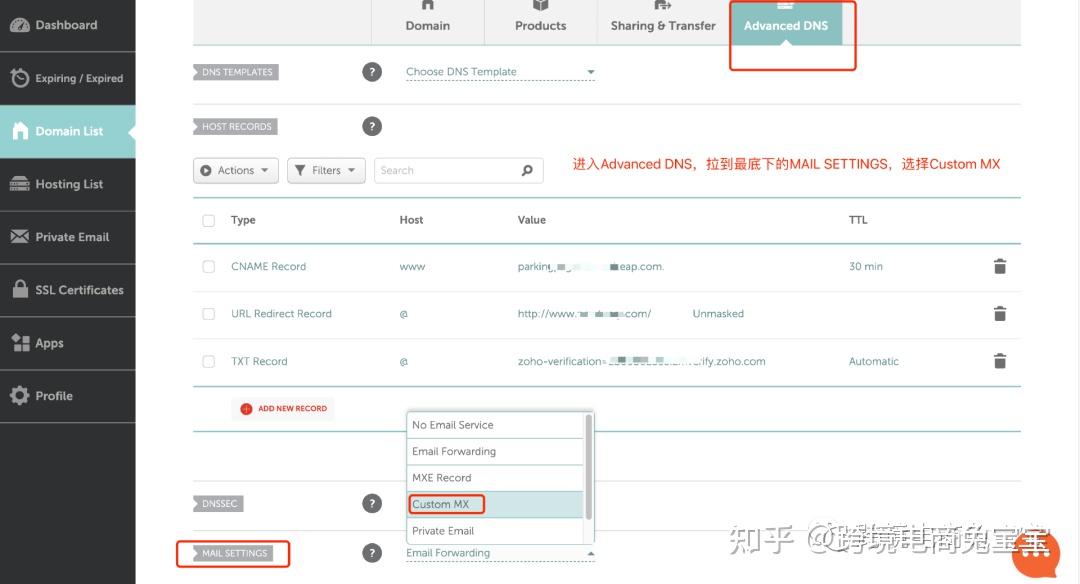This screenshot has width=1080, height=584.
Task: Delete the CNAME Record with trash icon
Action: (x=999, y=267)
